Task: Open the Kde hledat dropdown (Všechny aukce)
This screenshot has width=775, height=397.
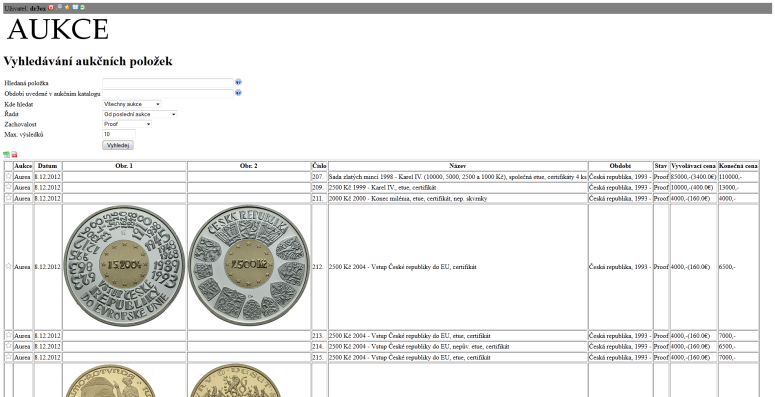Action: click(x=132, y=104)
